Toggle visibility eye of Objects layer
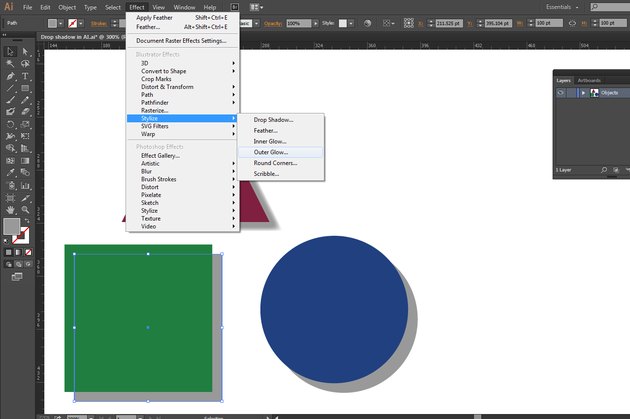 coord(560,93)
